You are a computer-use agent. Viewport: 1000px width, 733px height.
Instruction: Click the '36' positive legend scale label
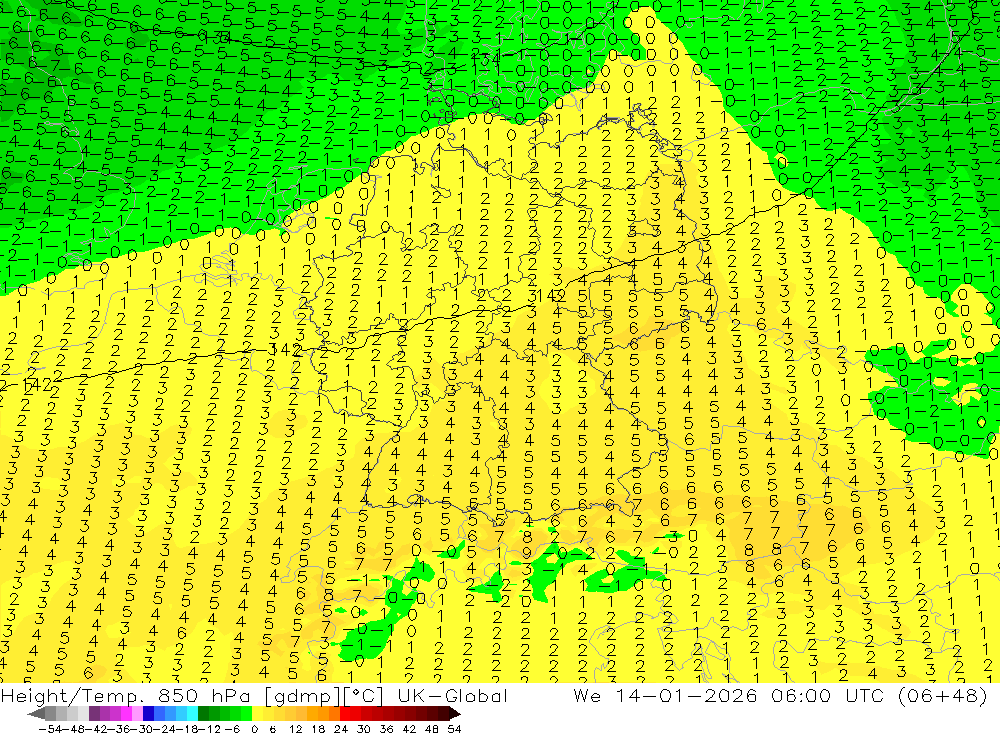[386, 729]
